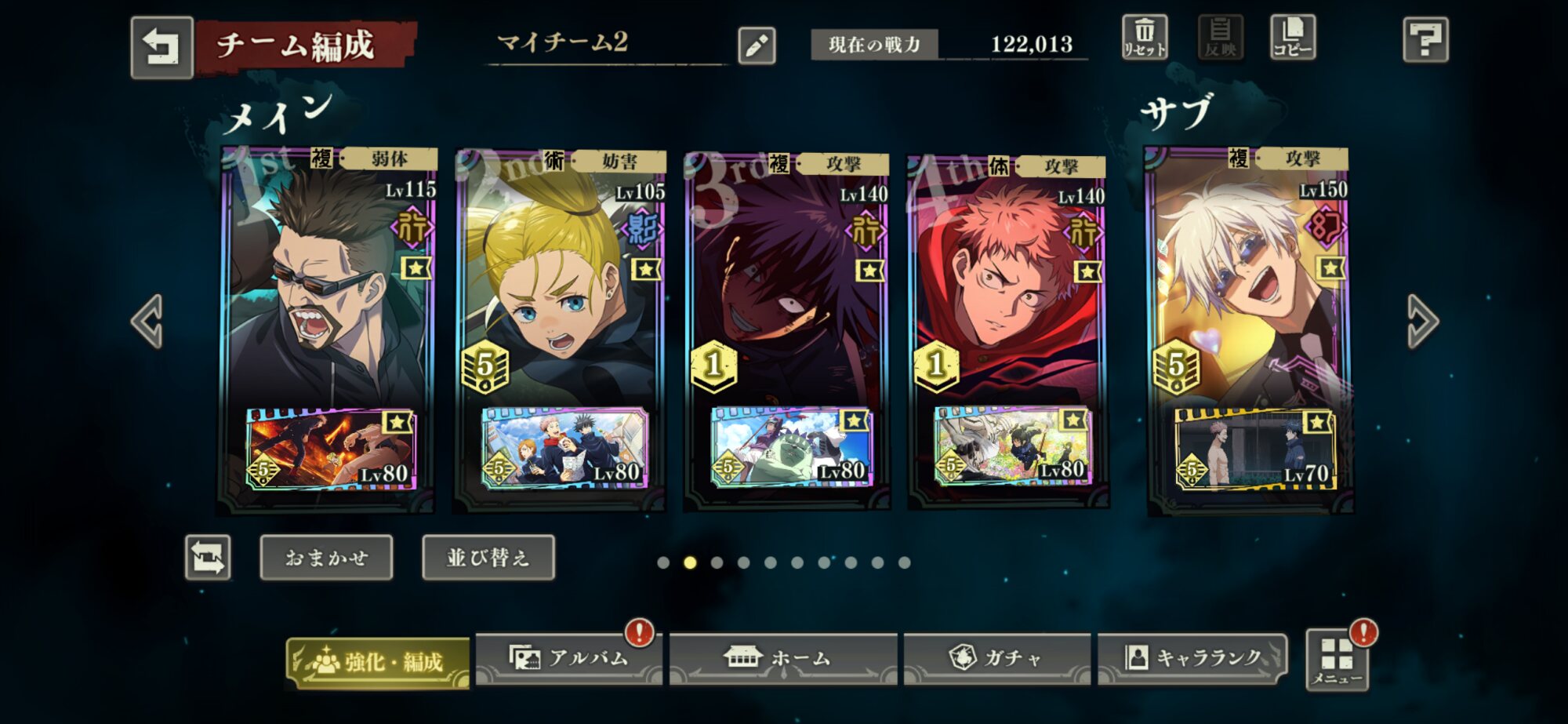The image size is (1568, 724).
Task: Select the last team page dot
Action: 904,562
